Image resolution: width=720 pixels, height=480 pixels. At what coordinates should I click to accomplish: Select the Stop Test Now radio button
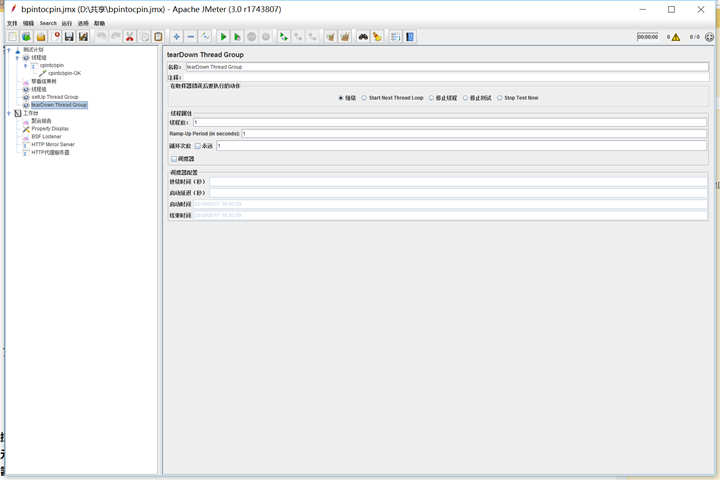(x=500, y=98)
